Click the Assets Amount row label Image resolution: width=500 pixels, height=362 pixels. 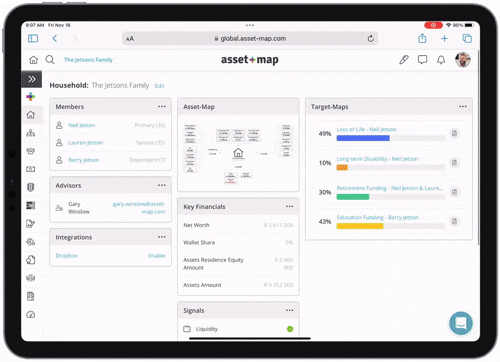(x=202, y=285)
